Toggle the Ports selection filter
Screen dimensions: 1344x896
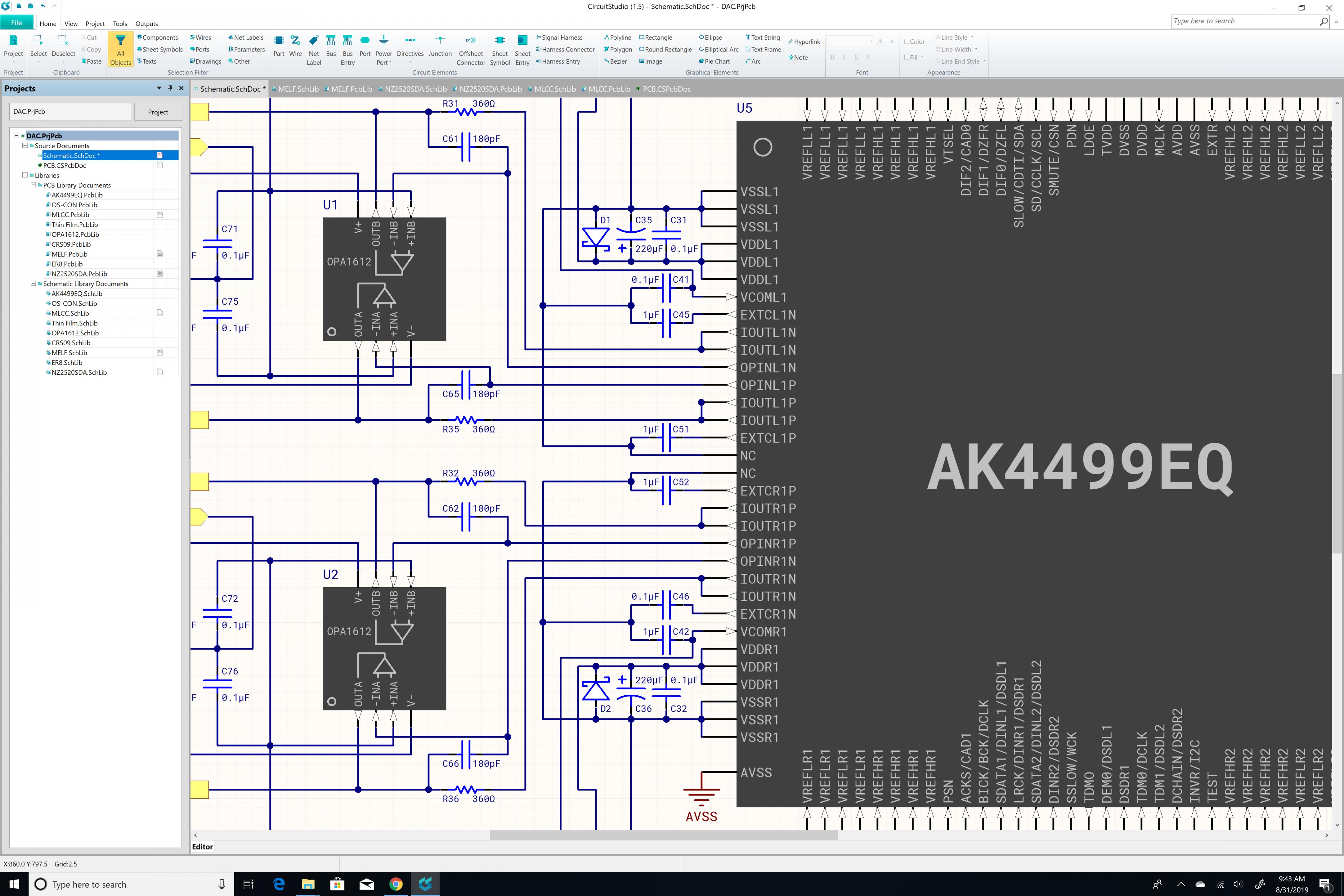click(x=199, y=50)
